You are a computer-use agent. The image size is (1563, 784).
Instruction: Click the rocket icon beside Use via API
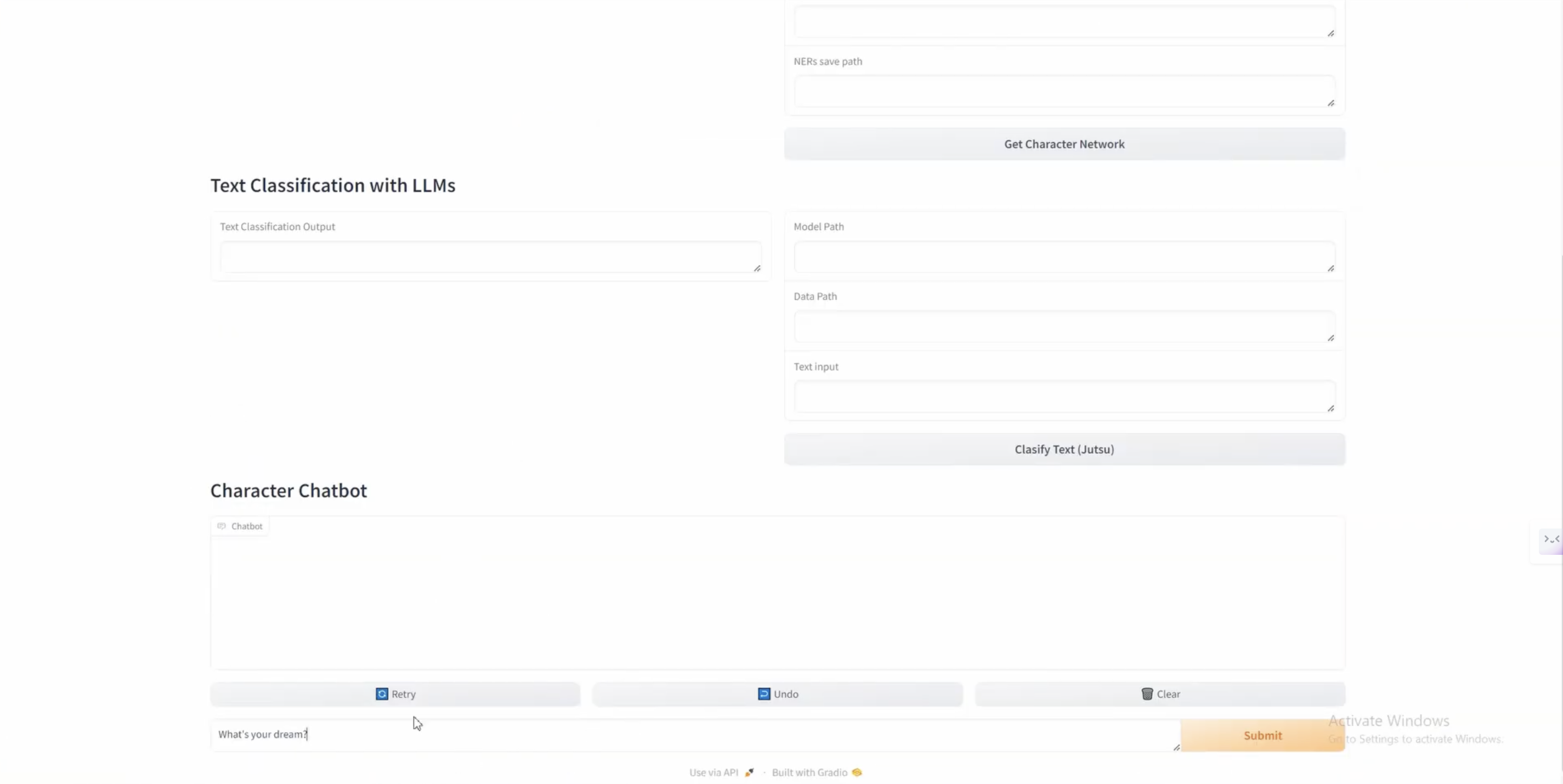coord(749,772)
